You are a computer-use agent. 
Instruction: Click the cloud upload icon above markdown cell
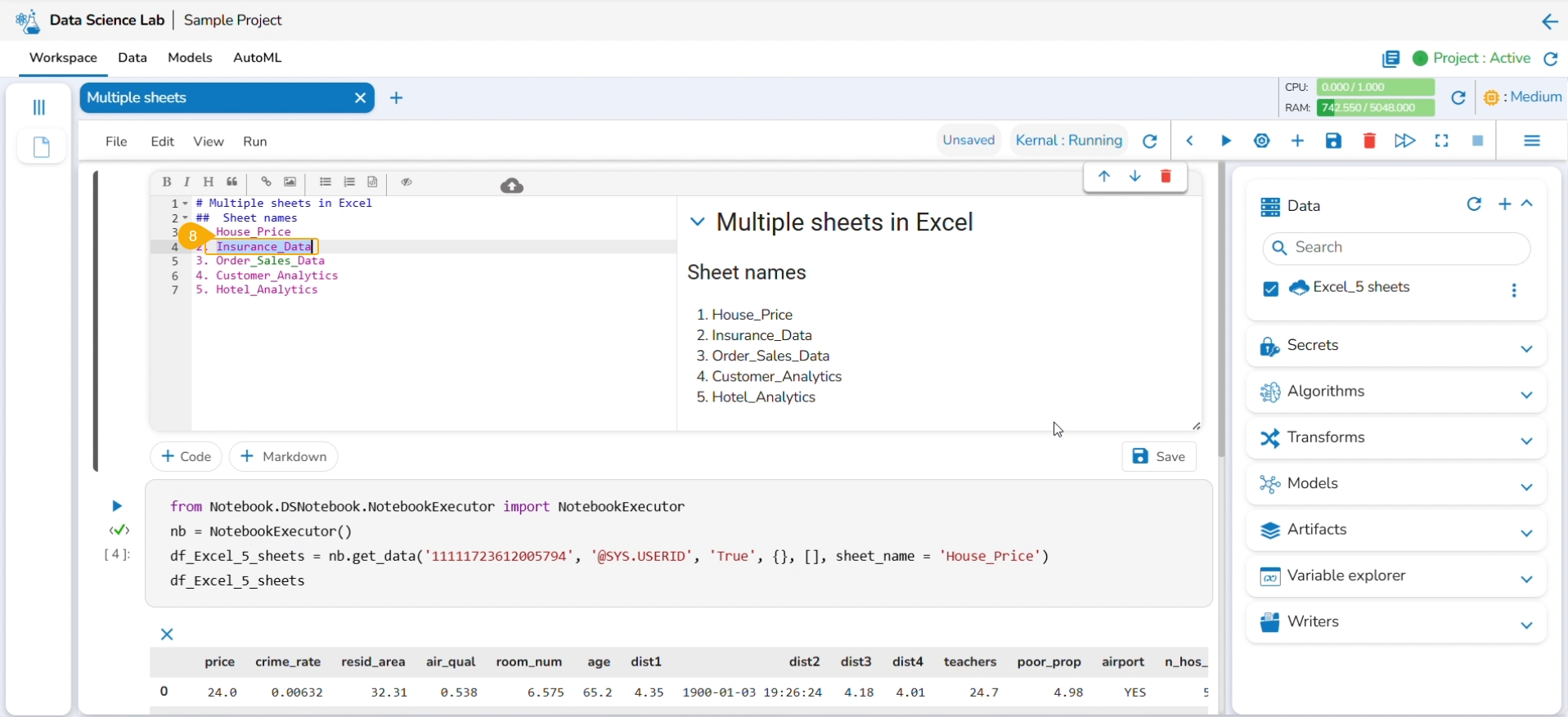(512, 186)
